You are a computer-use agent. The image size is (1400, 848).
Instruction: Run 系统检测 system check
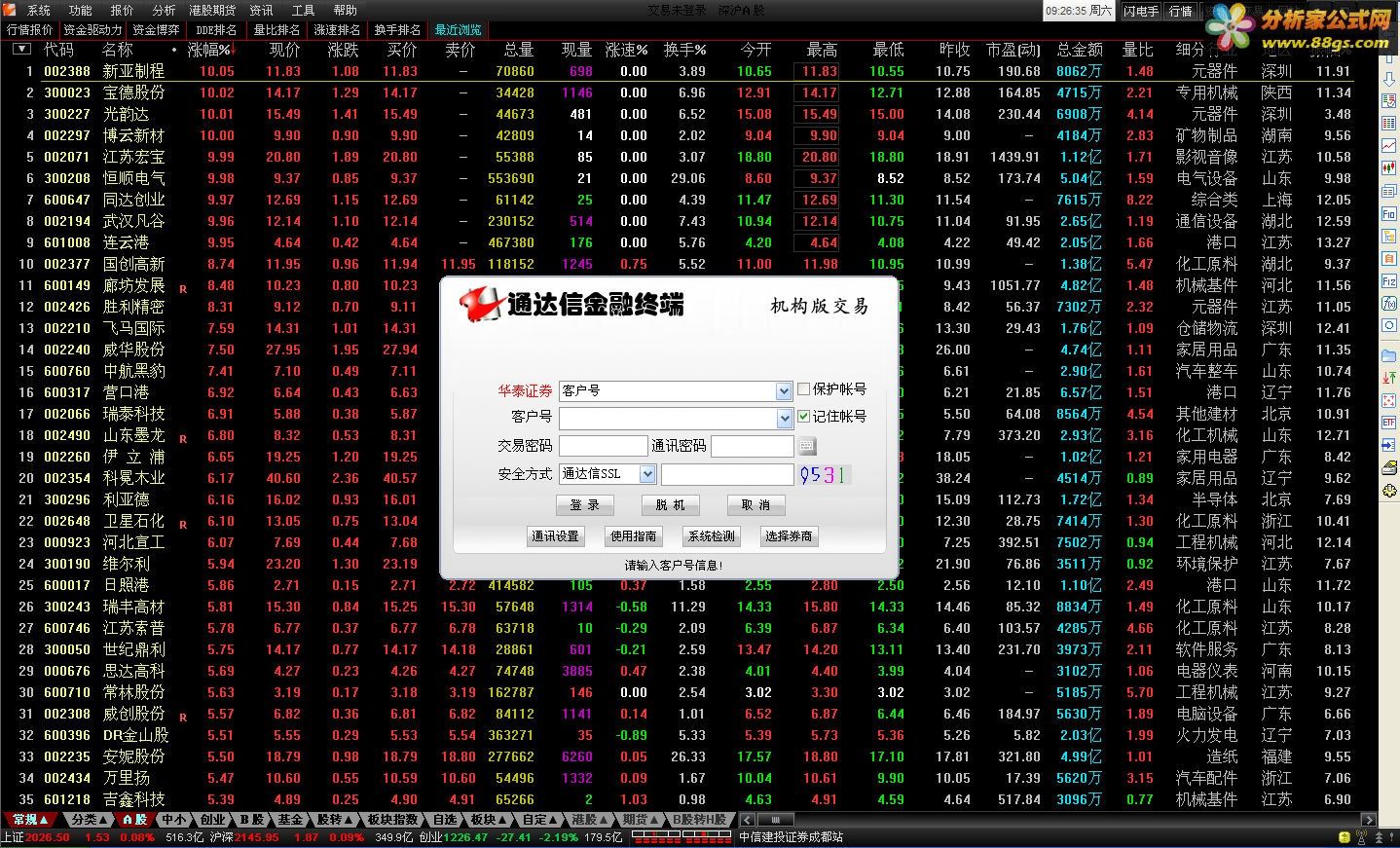coord(712,536)
